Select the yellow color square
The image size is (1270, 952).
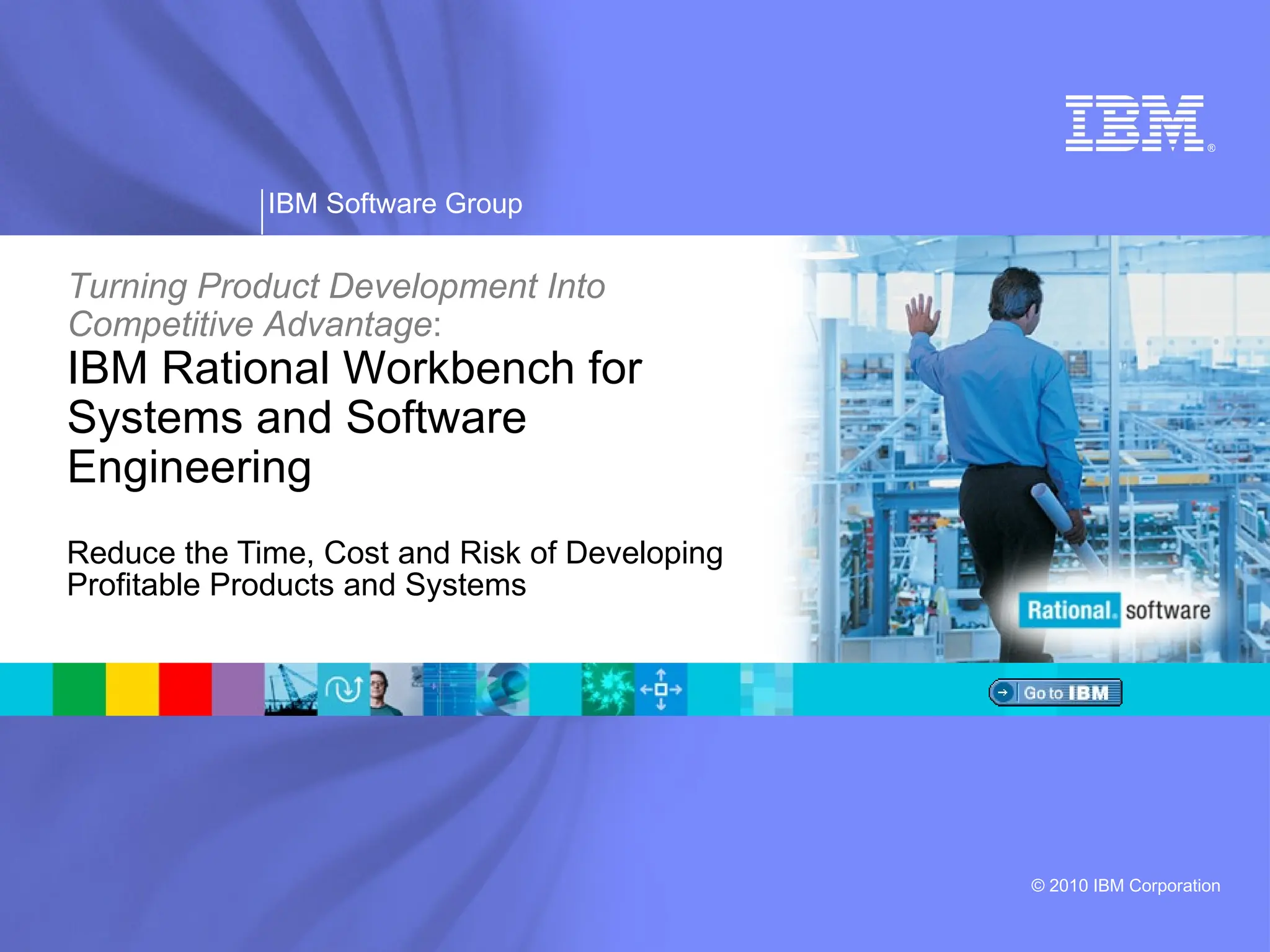pyautogui.click(x=132, y=689)
